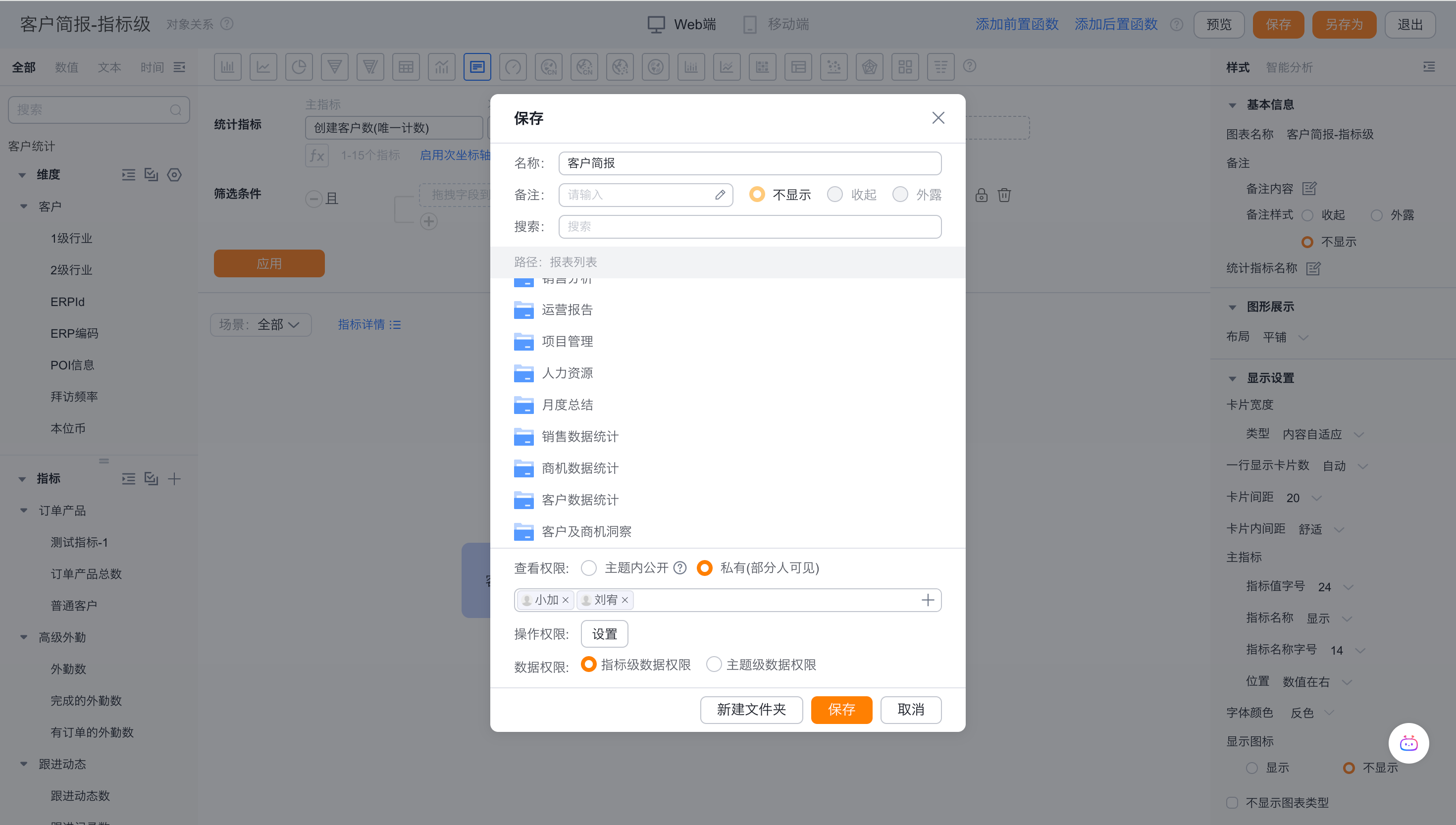
Task: Click the 设置 operation permission button
Action: pyautogui.click(x=604, y=634)
